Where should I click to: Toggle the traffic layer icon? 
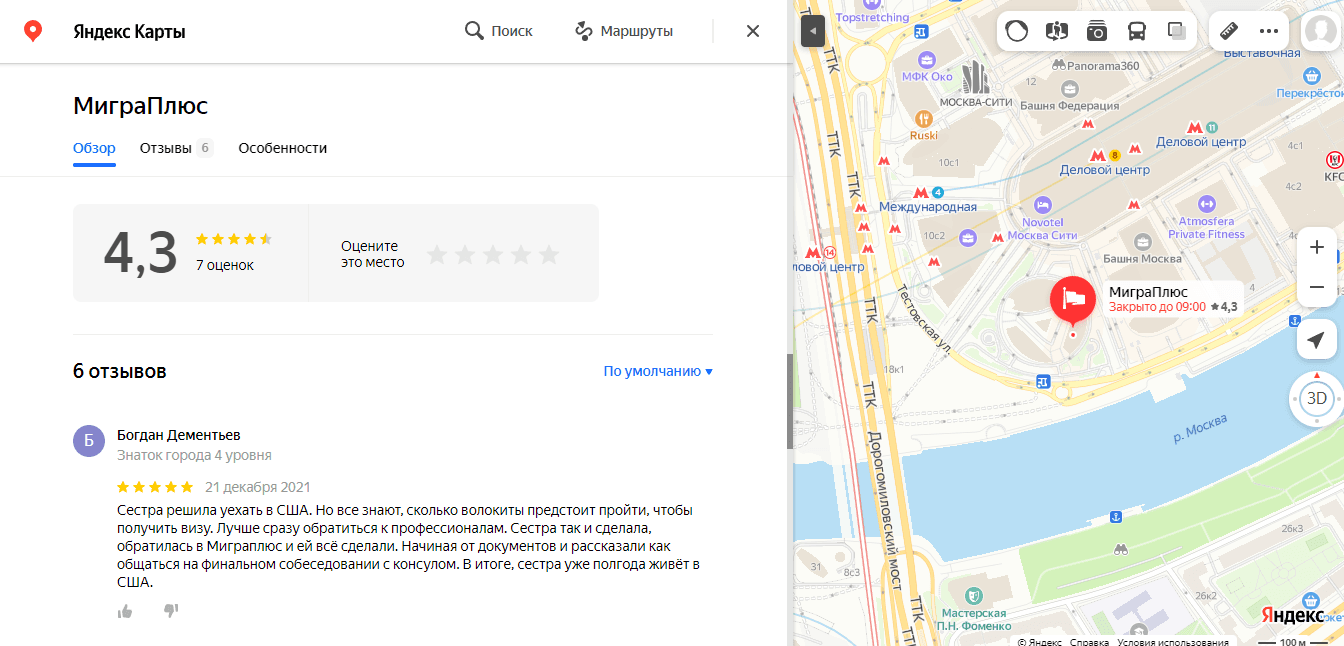click(x=1017, y=31)
